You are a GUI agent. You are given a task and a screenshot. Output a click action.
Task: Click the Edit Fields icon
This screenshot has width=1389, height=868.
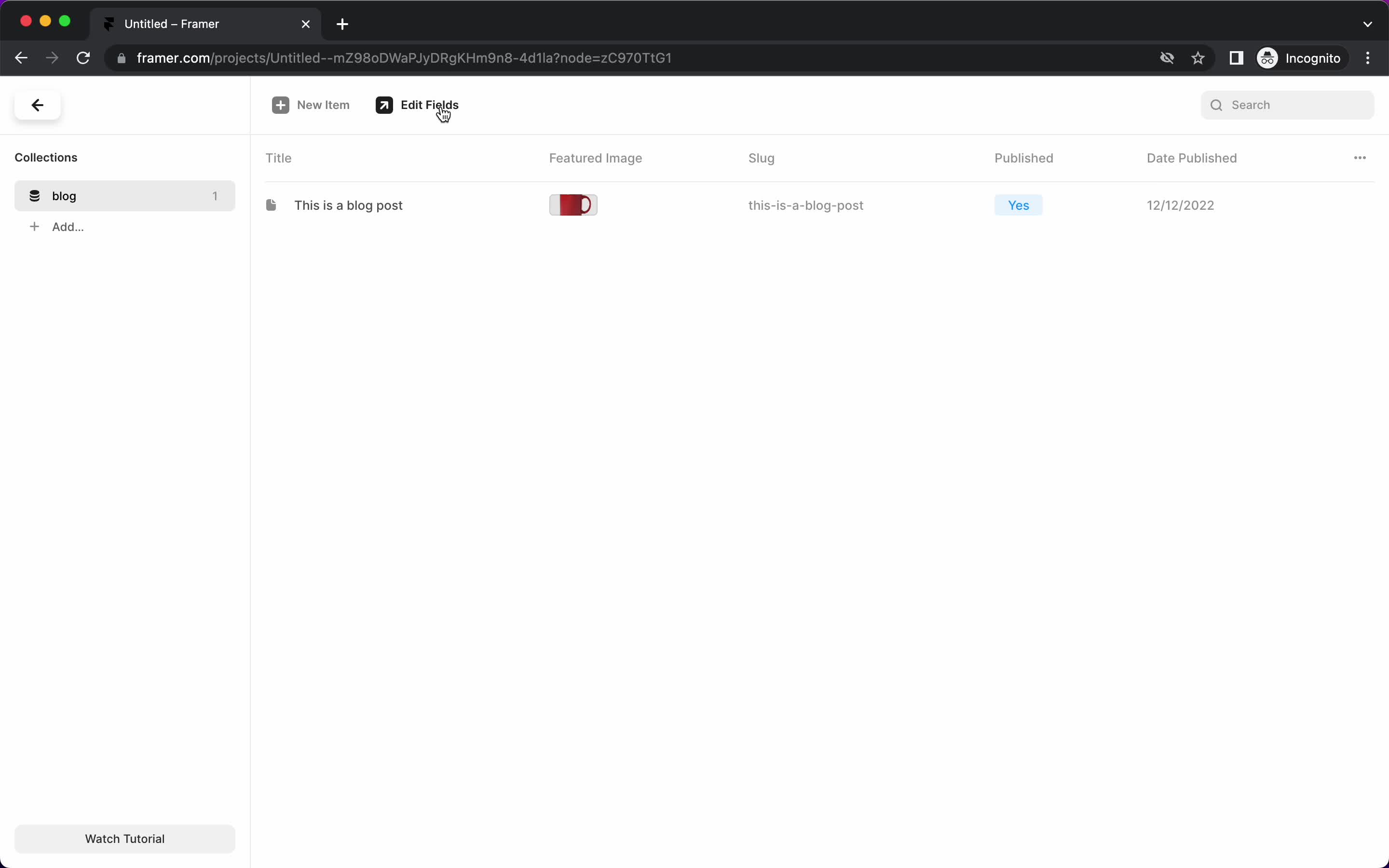tap(385, 105)
